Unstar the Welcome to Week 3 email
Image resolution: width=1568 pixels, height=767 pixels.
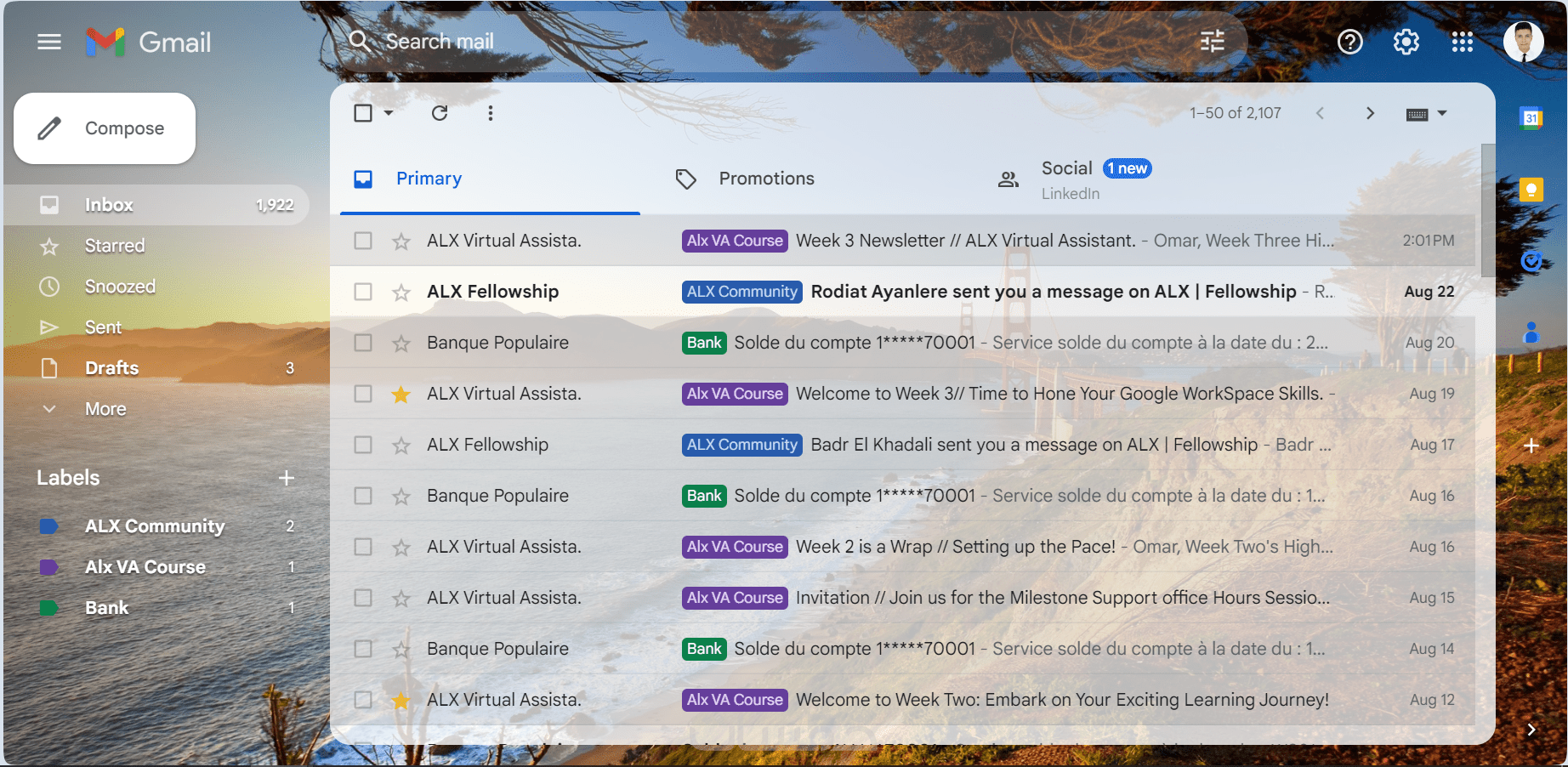(x=401, y=395)
